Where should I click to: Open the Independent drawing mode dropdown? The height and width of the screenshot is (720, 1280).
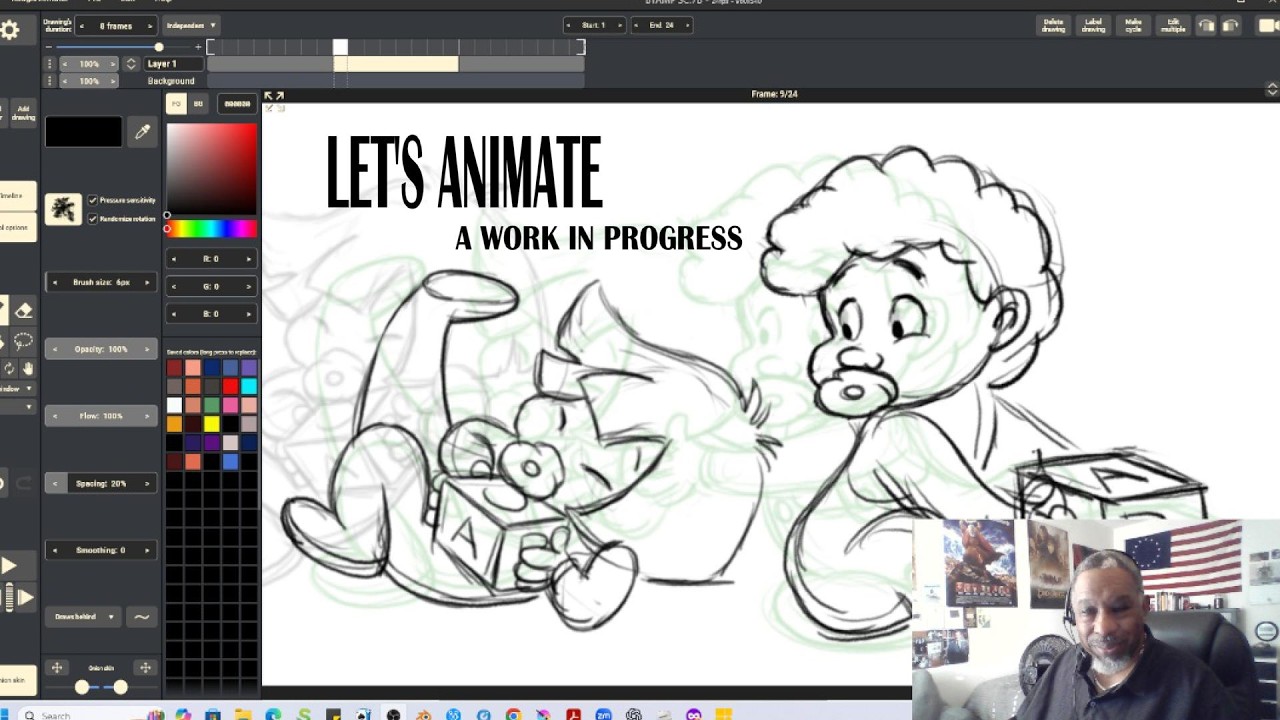190,26
